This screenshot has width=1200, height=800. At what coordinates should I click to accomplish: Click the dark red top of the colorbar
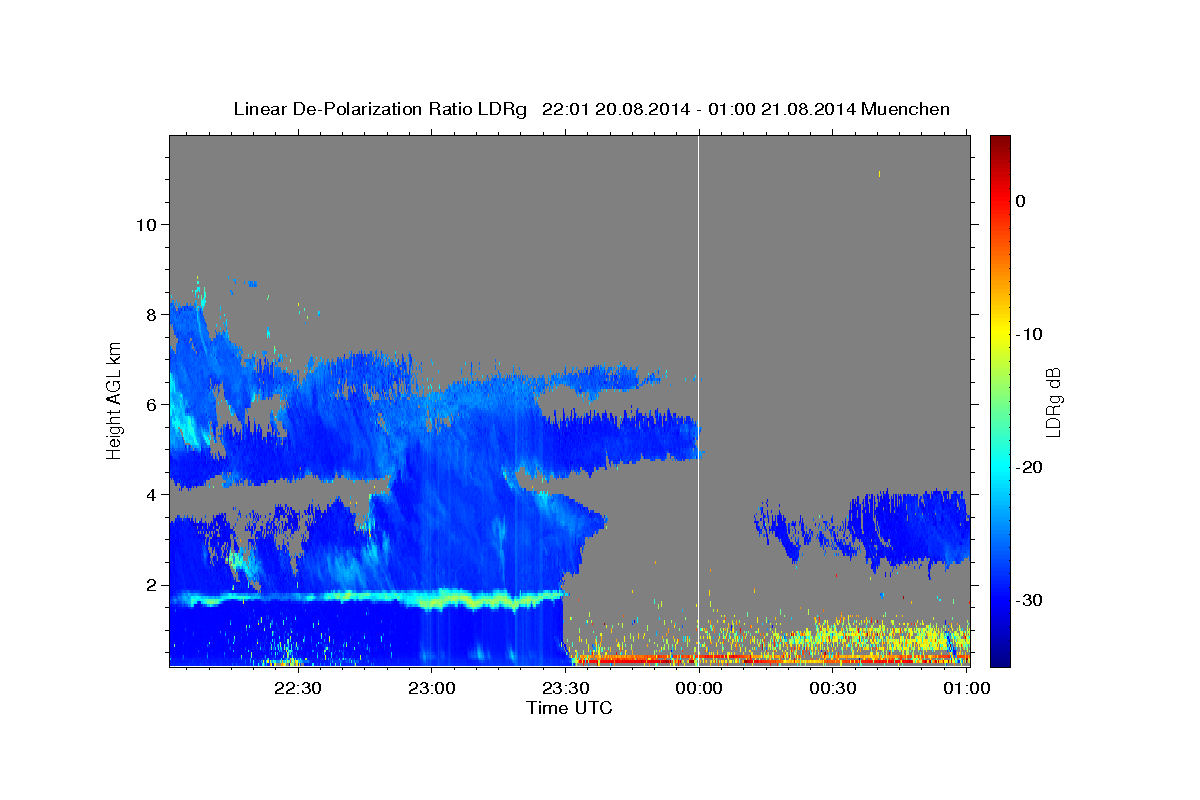(1000, 143)
